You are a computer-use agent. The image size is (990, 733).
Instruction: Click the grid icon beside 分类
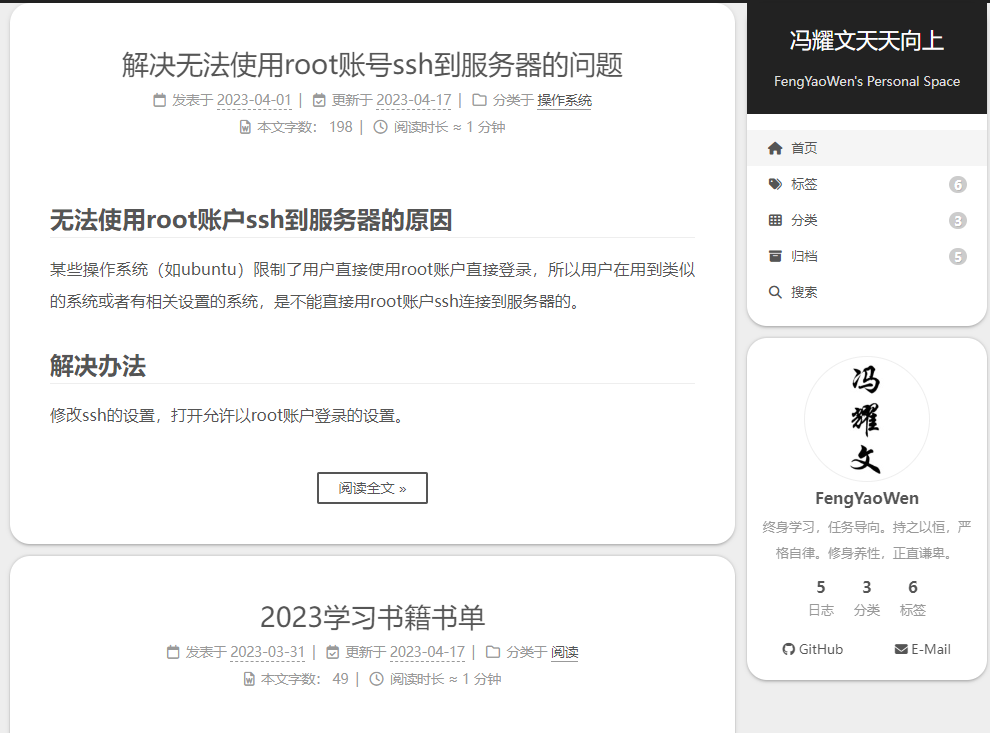pyautogui.click(x=775, y=220)
